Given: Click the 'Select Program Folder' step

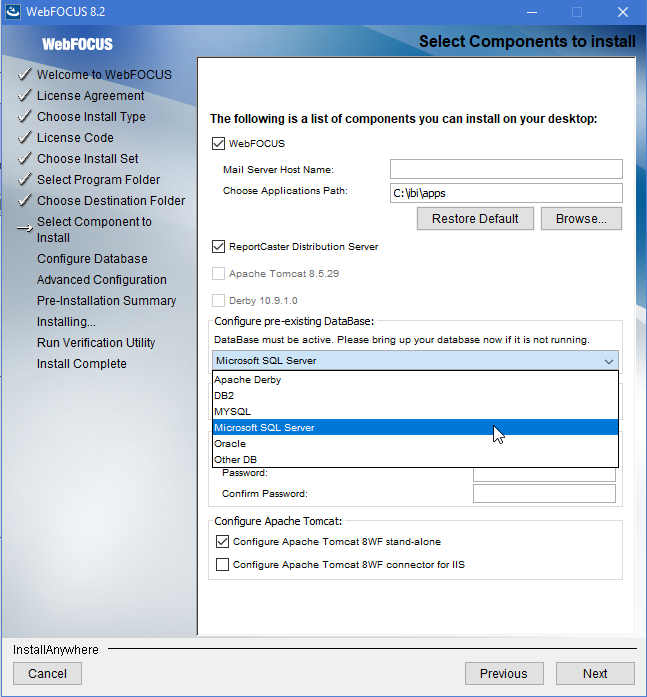Looking at the screenshot, I should (x=98, y=180).
